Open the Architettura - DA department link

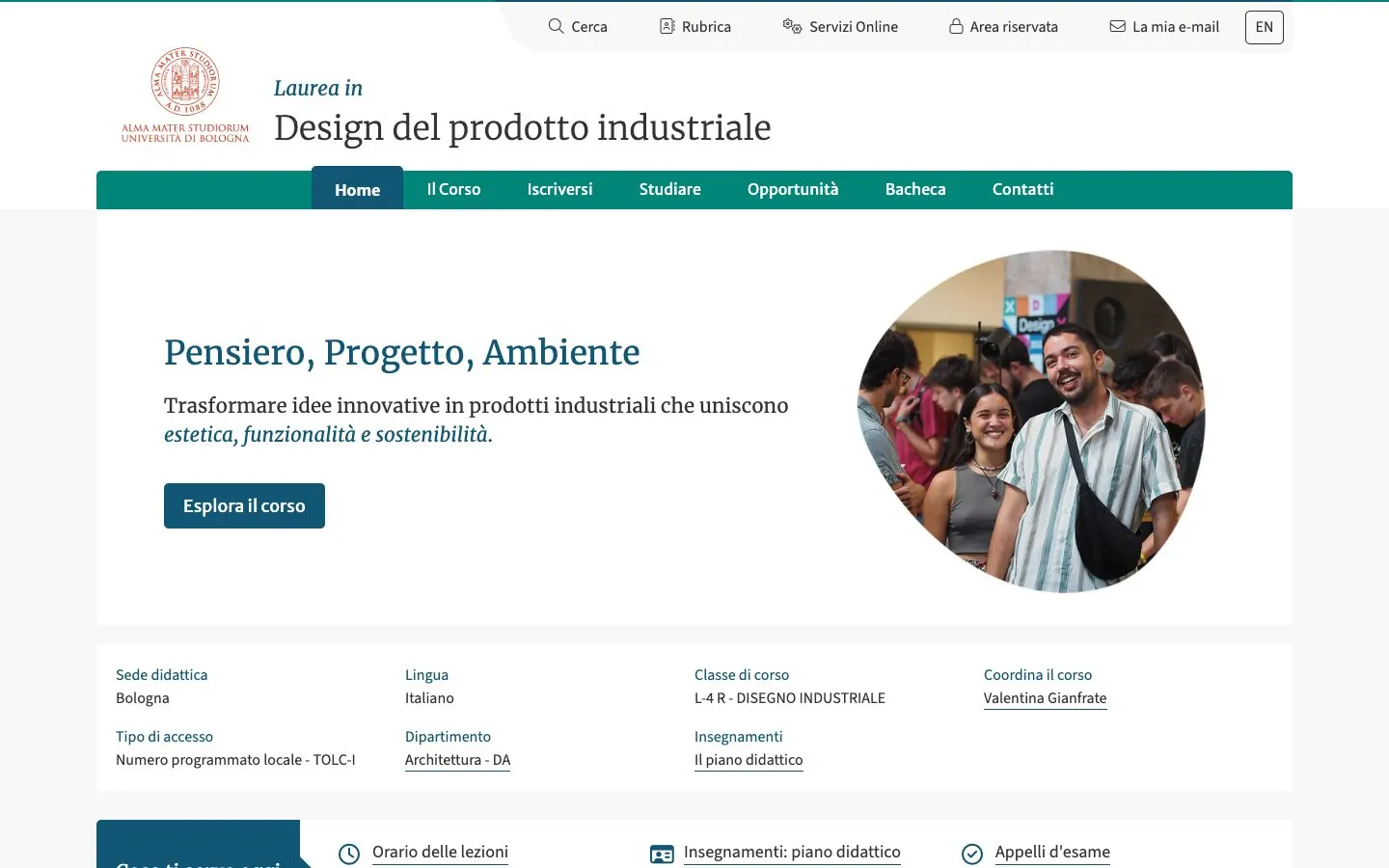(457, 760)
